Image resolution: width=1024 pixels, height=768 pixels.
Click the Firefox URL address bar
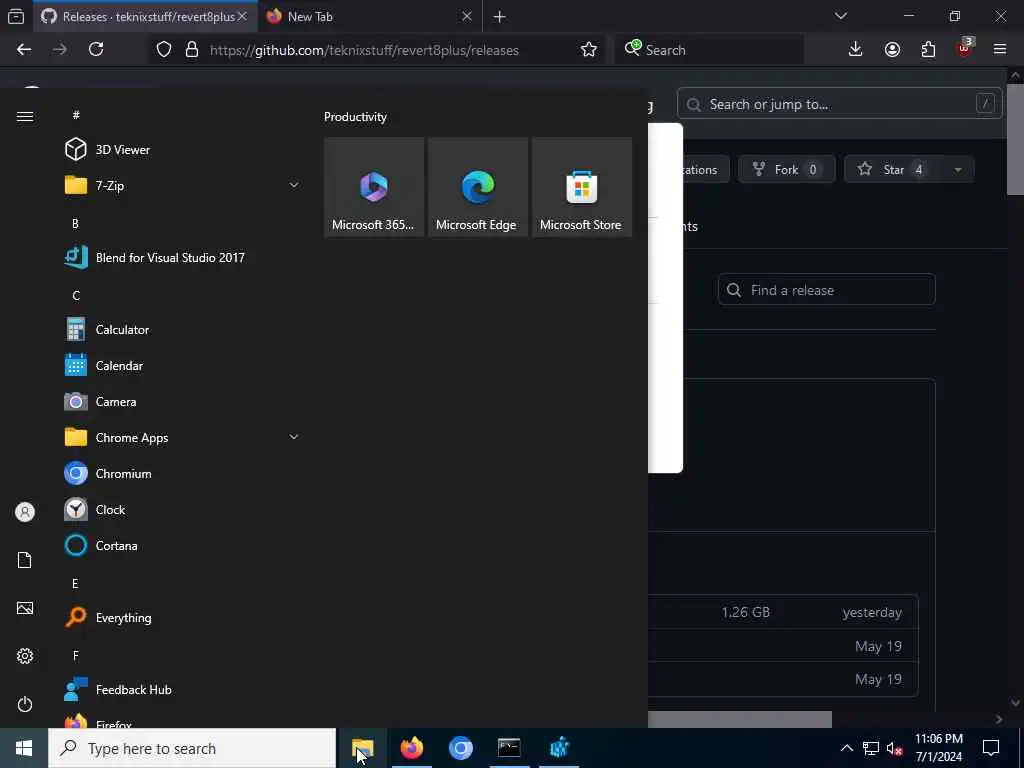(364, 50)
